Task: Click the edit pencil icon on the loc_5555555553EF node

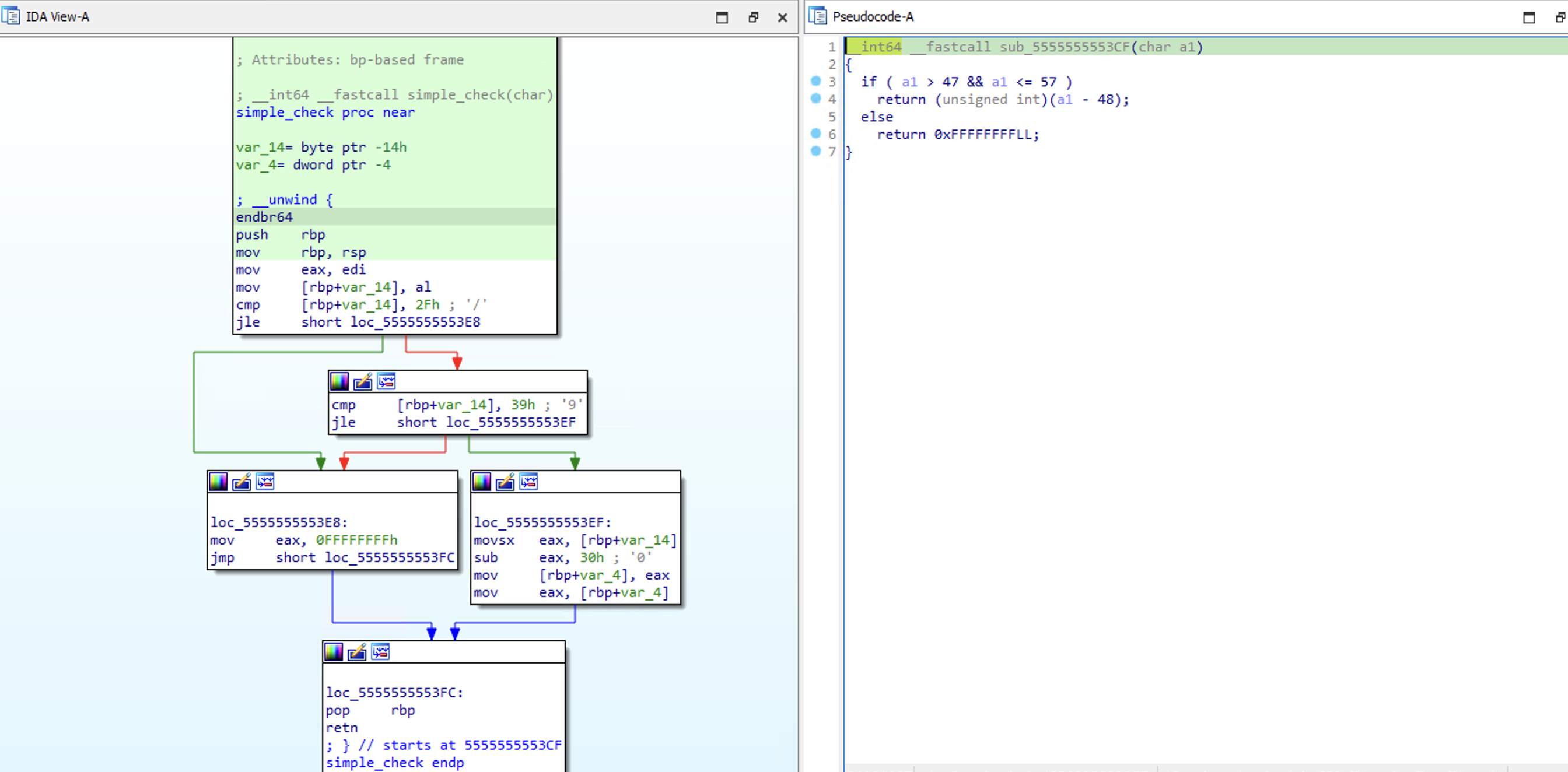Action: (505, 482)
